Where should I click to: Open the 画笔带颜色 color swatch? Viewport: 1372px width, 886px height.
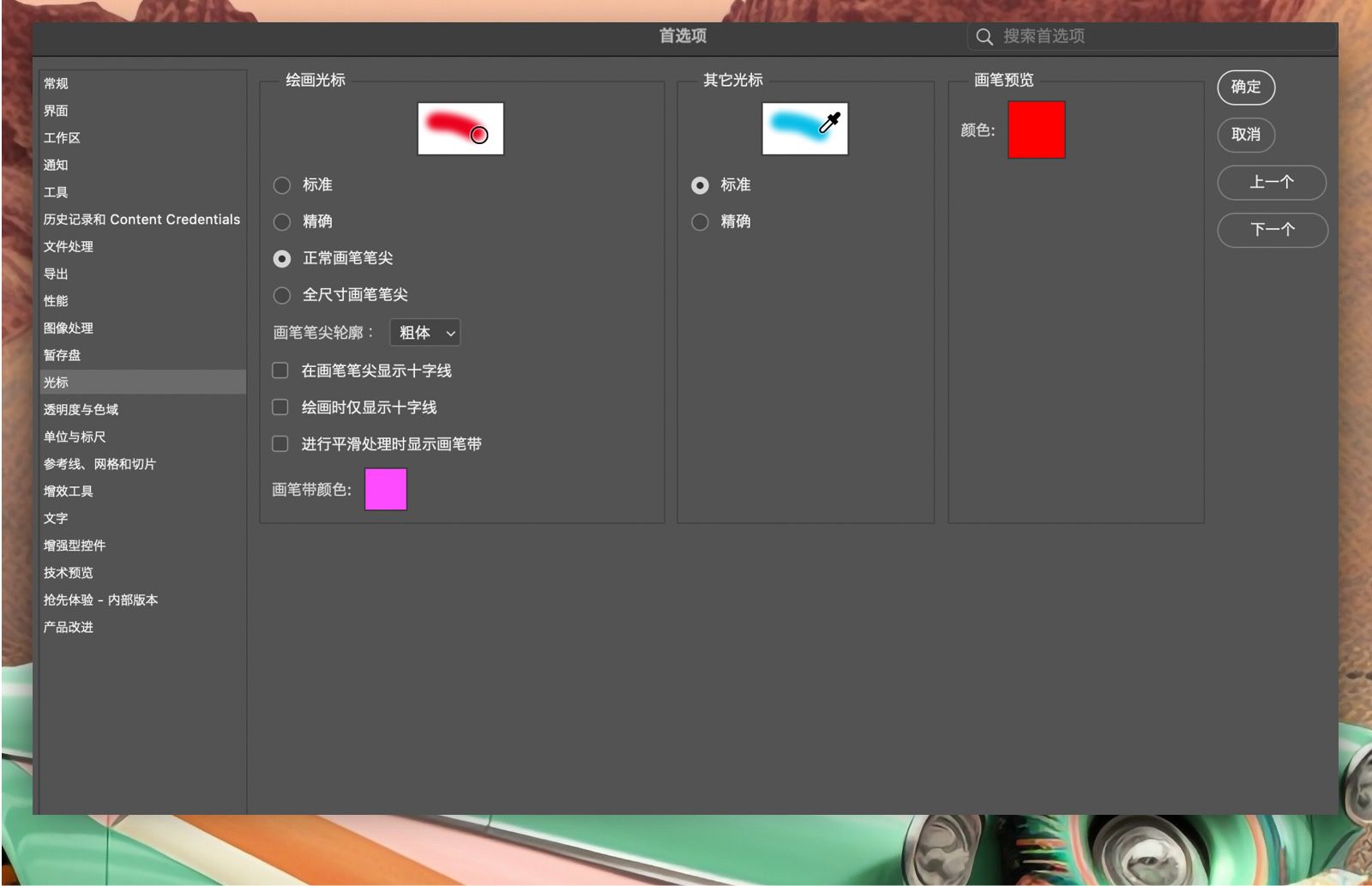(x=385, y=489)
